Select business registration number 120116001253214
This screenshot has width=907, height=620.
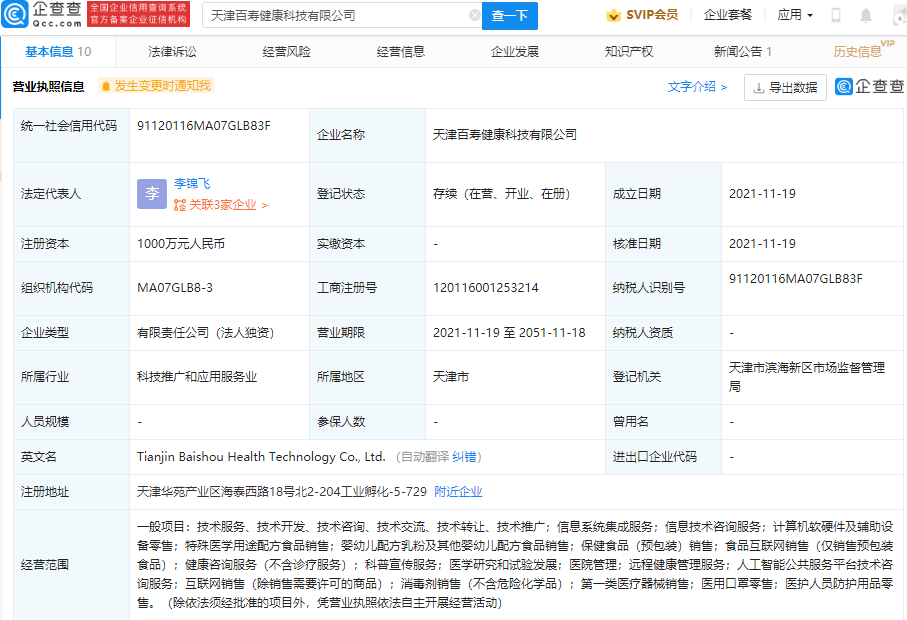(x=485, y=288)
